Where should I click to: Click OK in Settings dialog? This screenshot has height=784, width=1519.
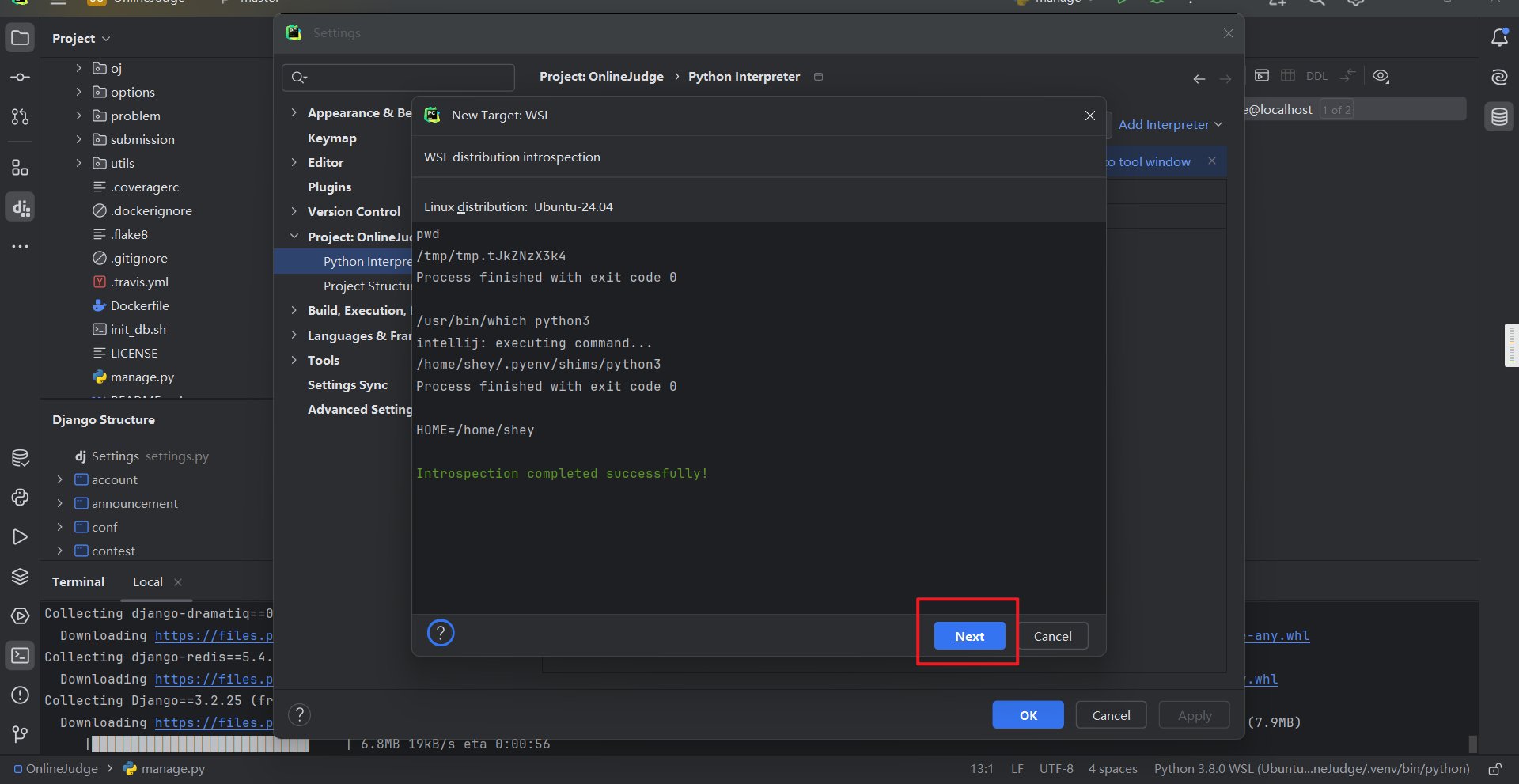pyautogui.click(x=1028, y=715)
